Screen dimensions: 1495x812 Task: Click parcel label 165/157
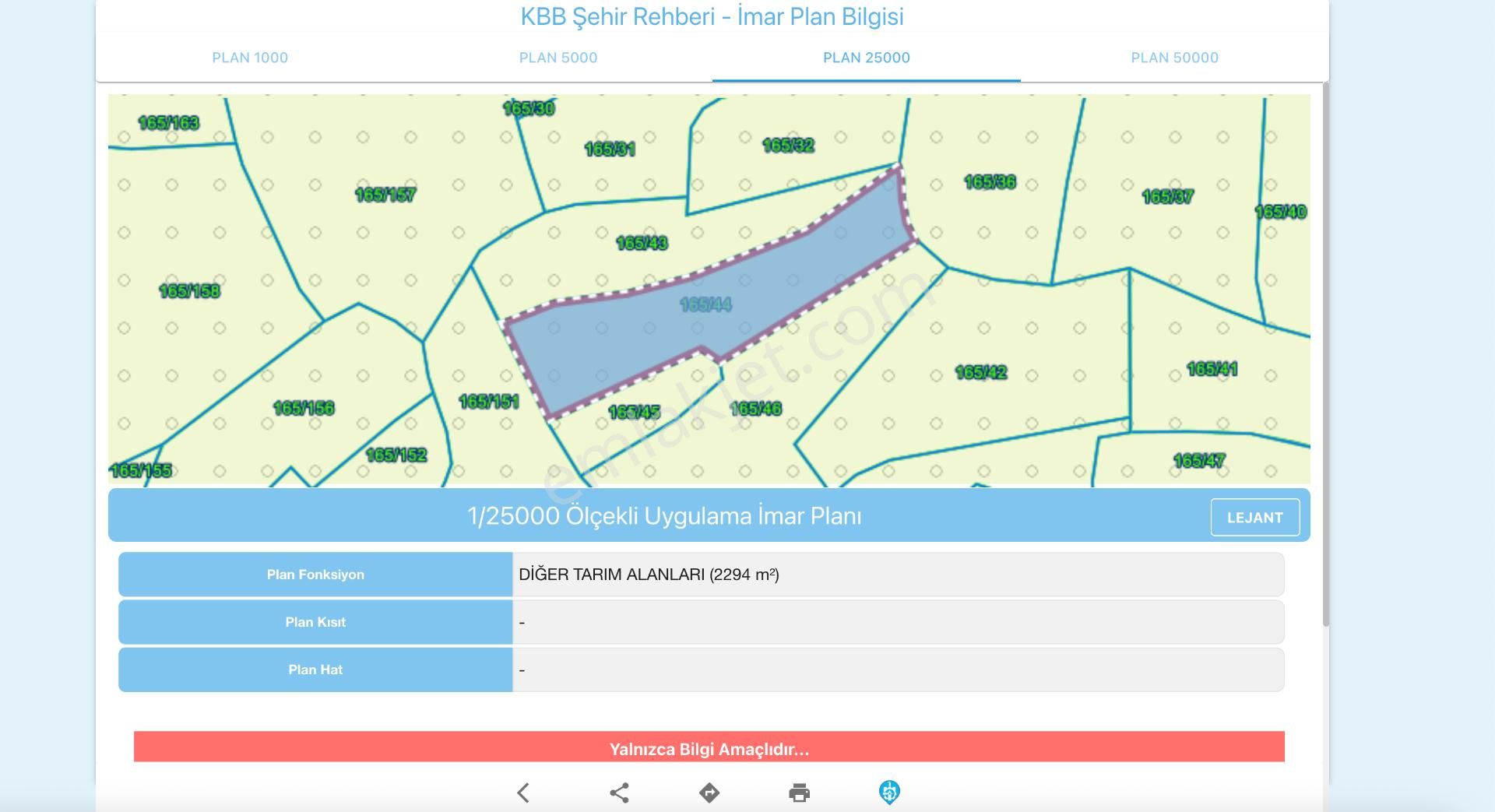[385, 195]
